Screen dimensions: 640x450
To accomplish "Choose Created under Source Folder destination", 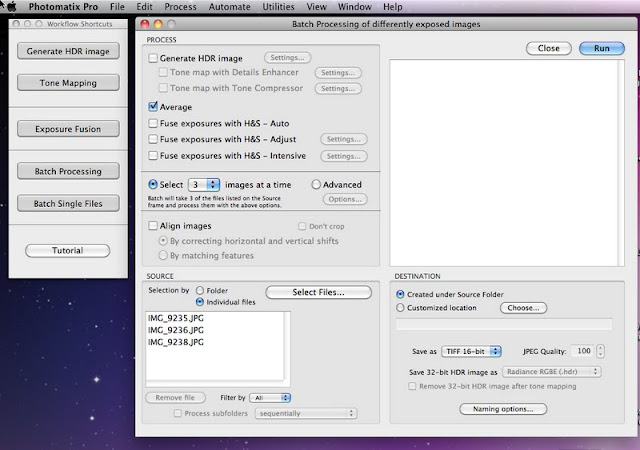I will pos(400,294).
